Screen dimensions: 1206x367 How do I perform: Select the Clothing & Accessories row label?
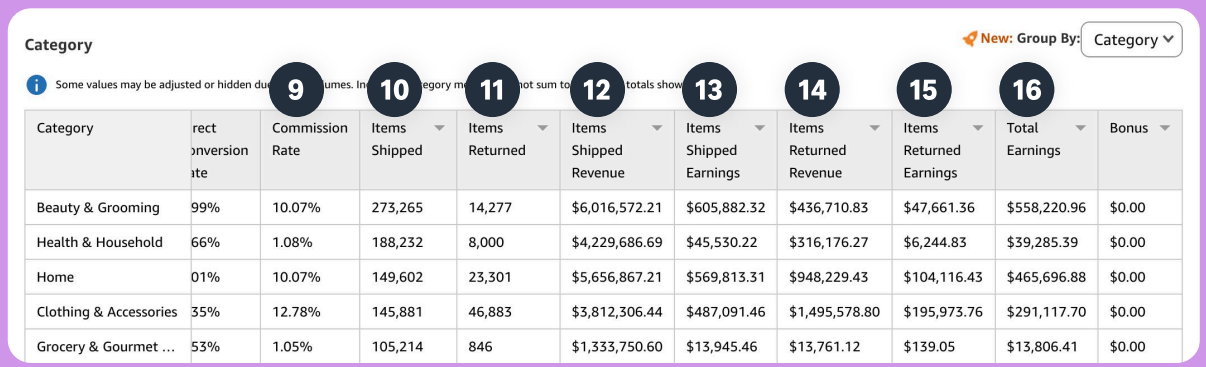pos(107,312)
